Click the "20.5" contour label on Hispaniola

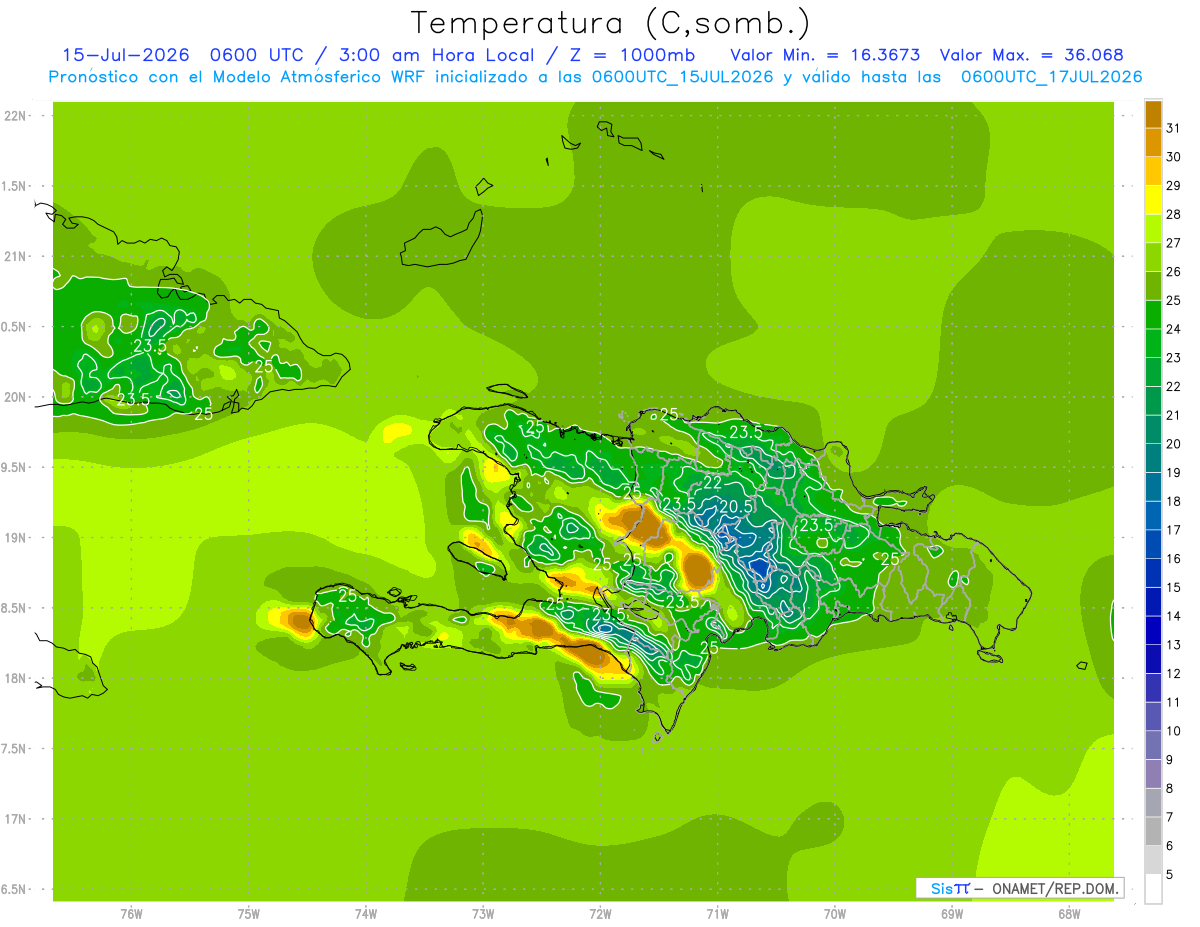pos(736,508)
